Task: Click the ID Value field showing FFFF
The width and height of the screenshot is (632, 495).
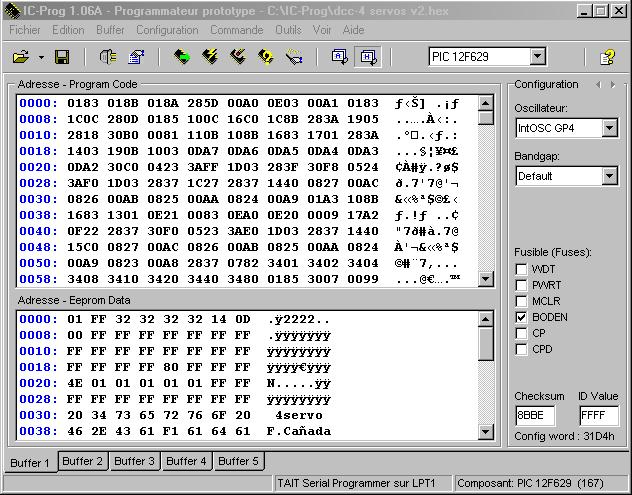Action: [599, 416]
